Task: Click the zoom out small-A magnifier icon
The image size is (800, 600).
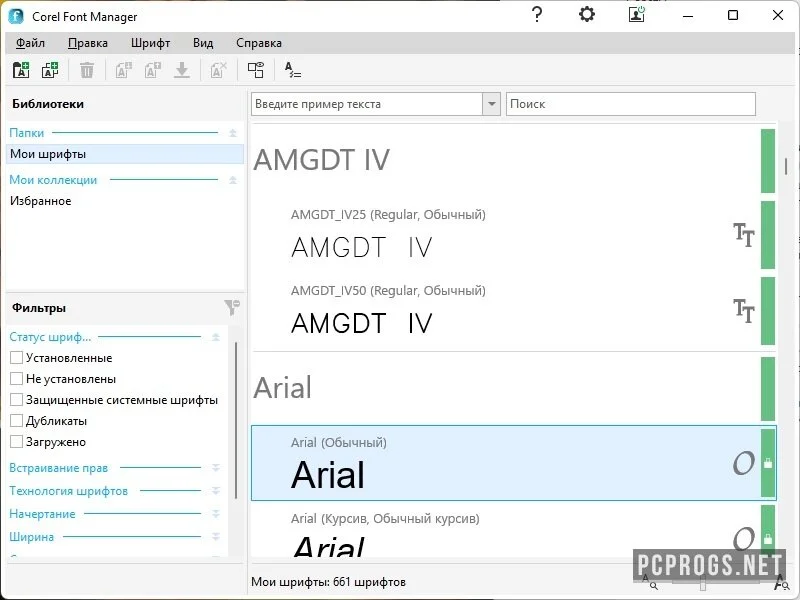Action: [x=649, y=582]
